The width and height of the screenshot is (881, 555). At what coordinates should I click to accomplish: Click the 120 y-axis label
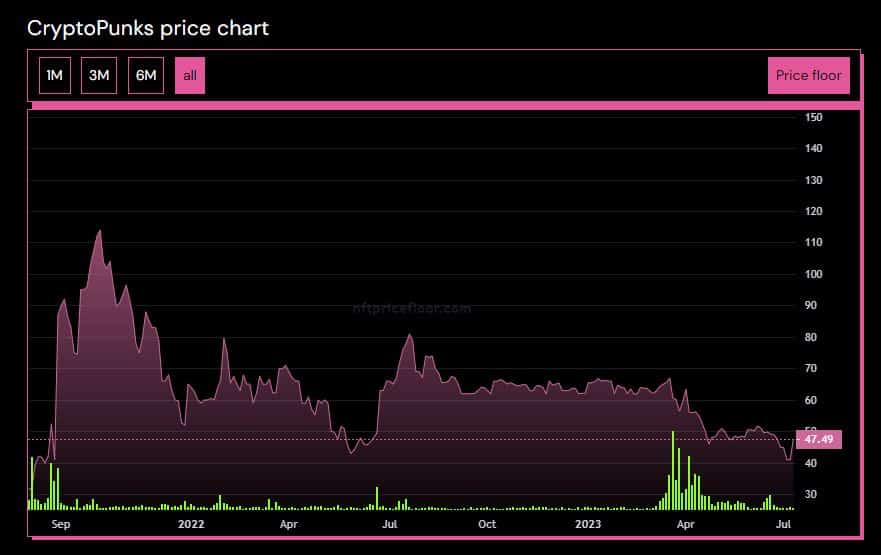814,211
